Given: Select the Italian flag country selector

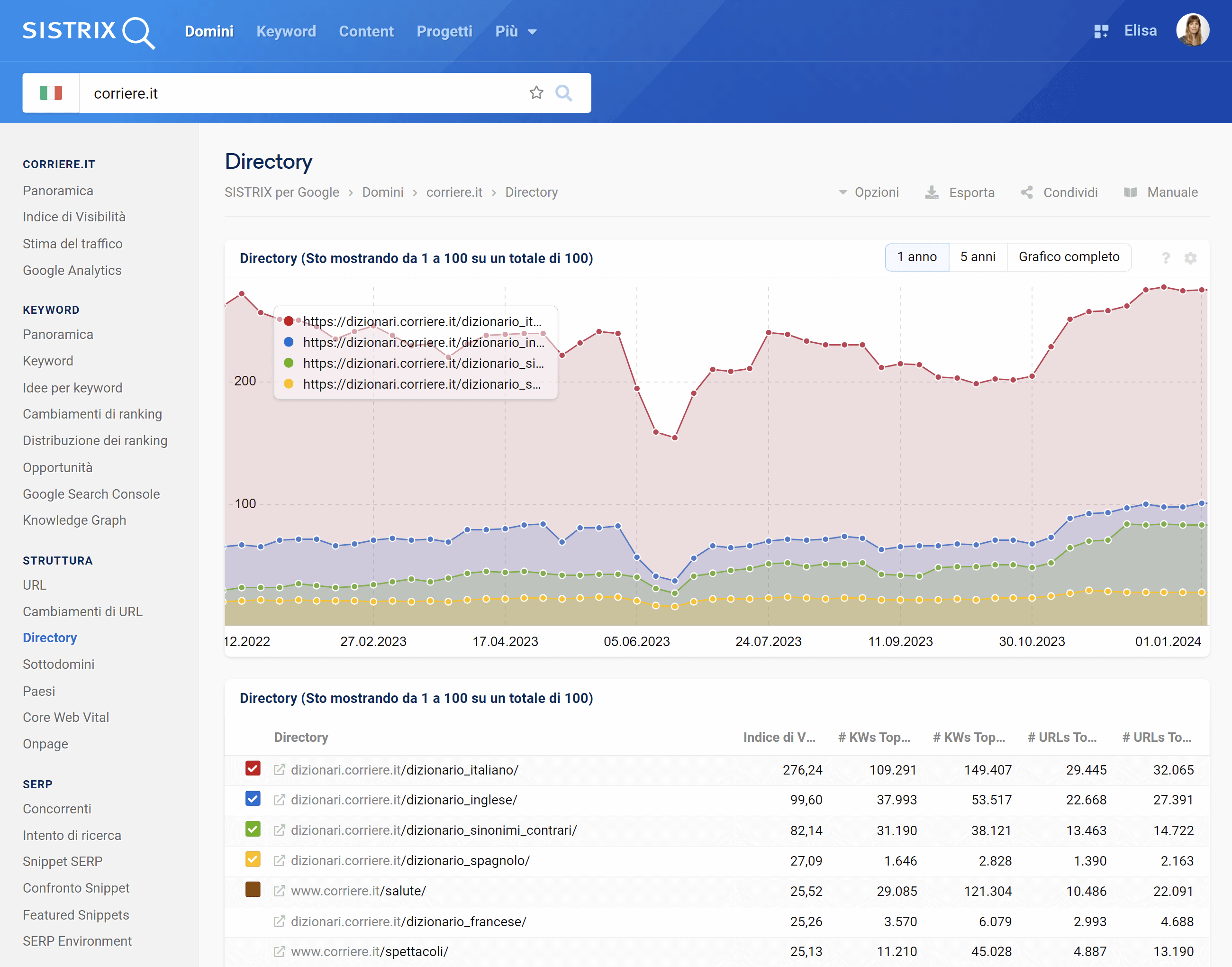Looking at the screenshot, I should 51,93.
